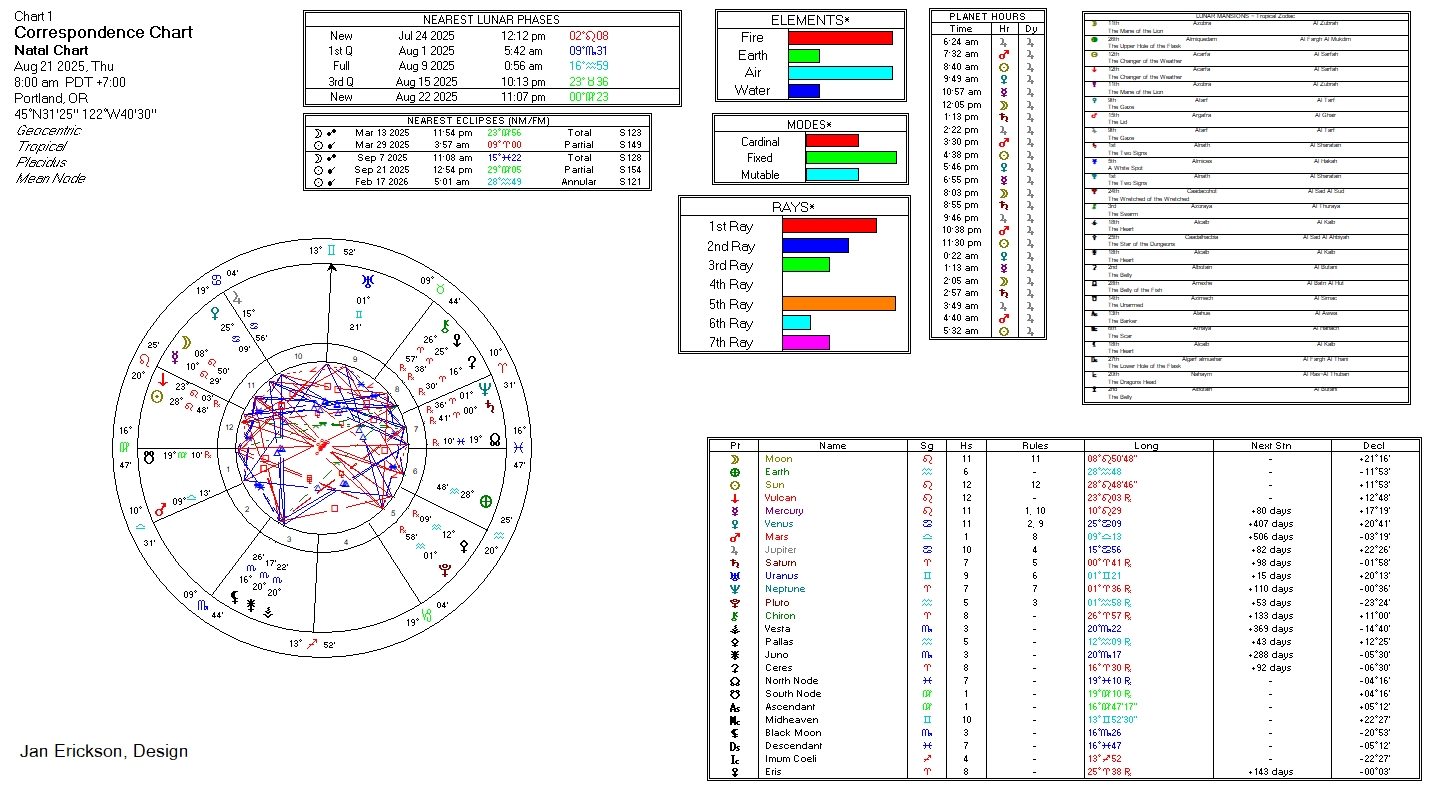Select the Correspondence Chart title
The height and width of the screenshot is (789, 1437).
[x=103, y=33]
